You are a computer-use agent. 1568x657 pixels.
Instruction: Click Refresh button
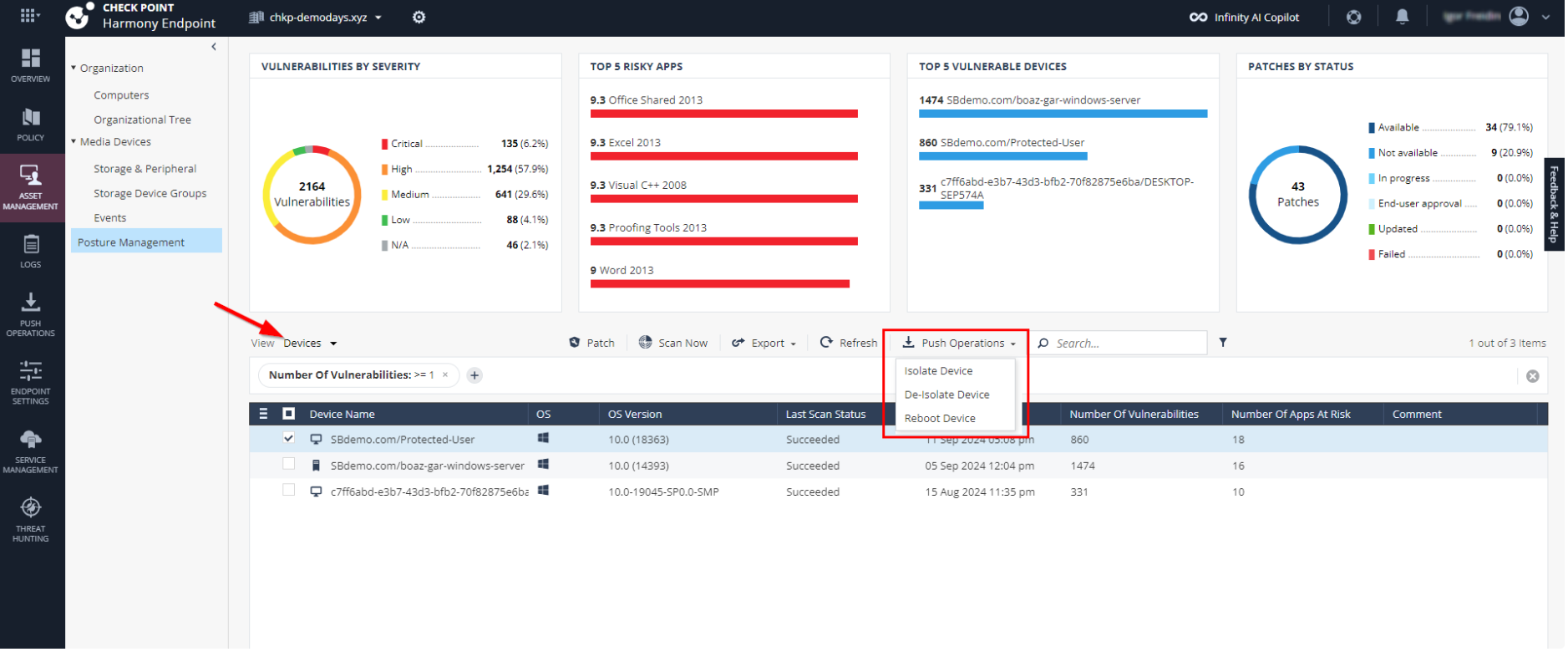(x=849, y=343)
